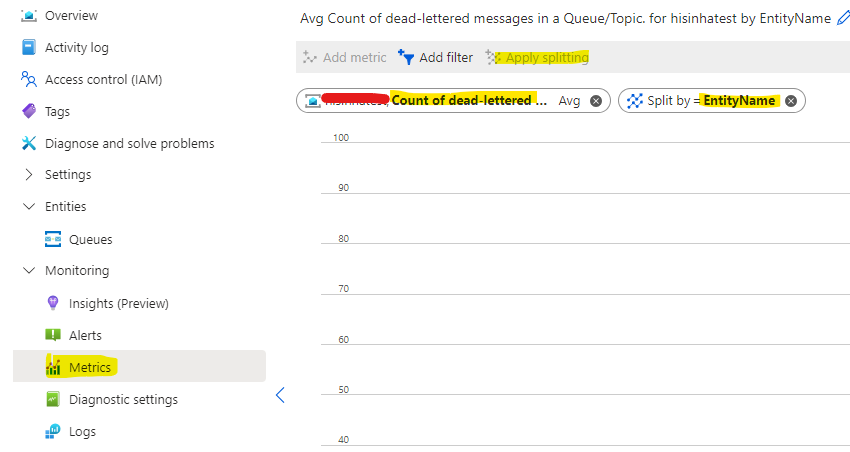Collapse the sidebar with the blue arrow
Screen dimensions: 850x452
[280, 395]
